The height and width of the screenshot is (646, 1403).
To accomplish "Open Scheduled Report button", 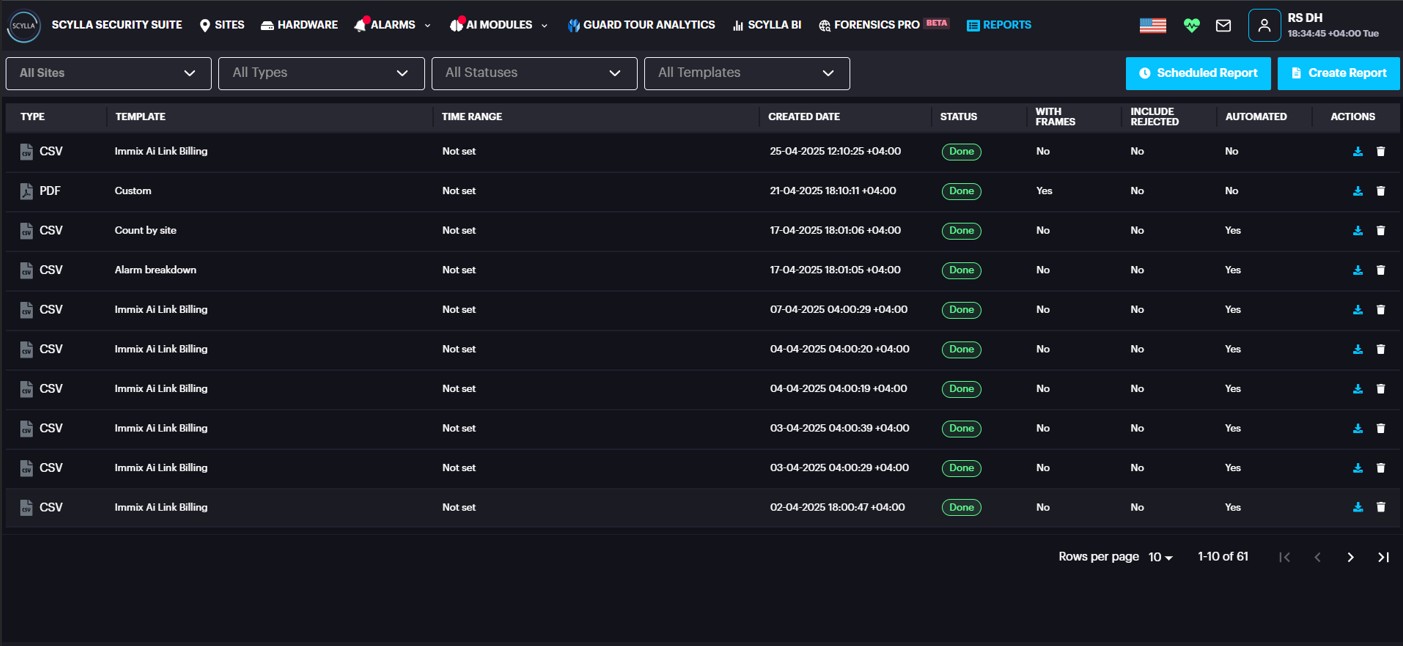I will (1198, 73).
